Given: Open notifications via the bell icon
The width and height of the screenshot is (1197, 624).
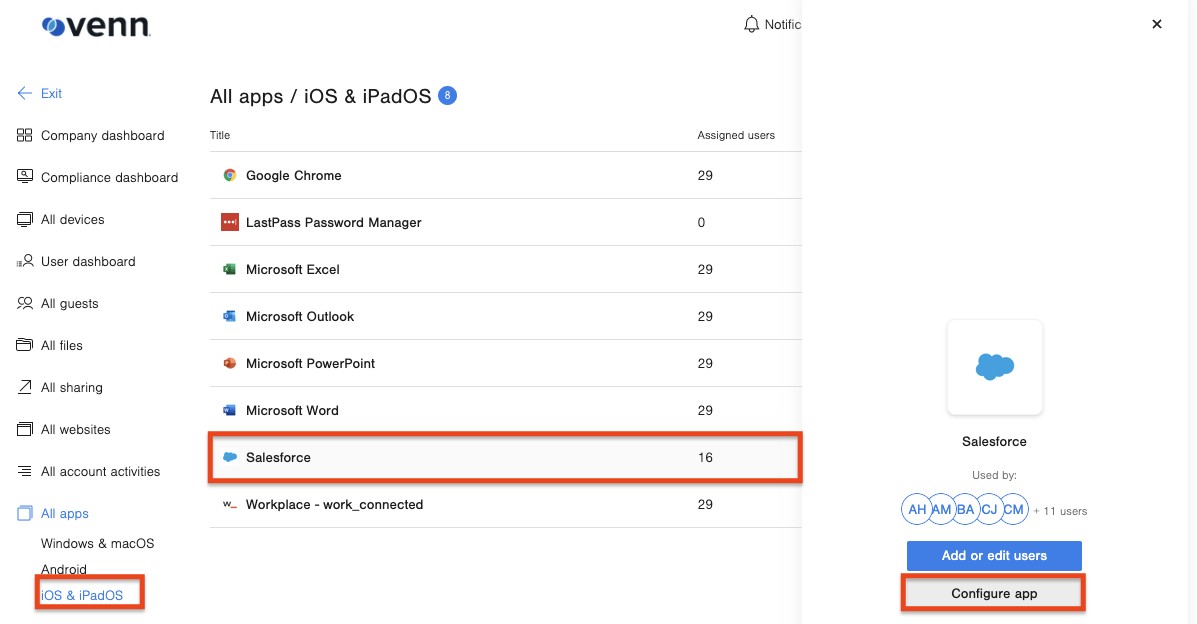Looking at the screenshot, I should pyautogui.click(x=752, y=23).
